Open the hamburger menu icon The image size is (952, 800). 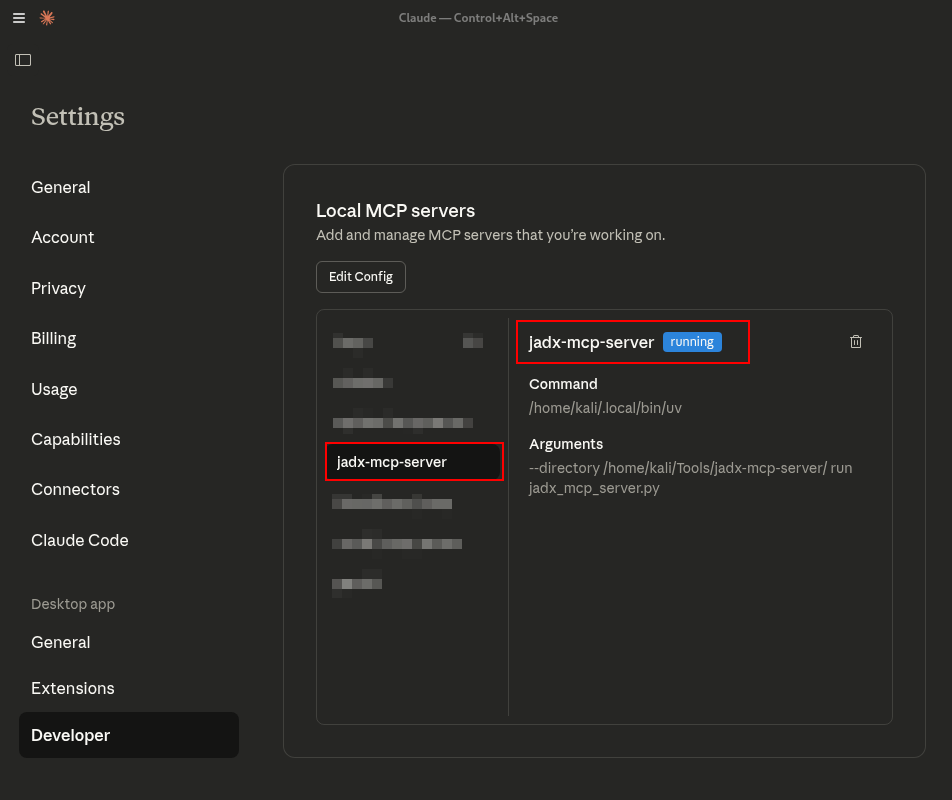(x=19, y=18)
